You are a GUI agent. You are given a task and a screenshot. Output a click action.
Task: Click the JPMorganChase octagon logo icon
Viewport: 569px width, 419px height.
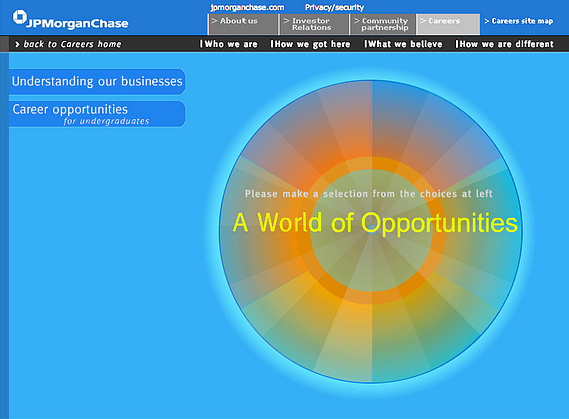click(x=20, y=17)
